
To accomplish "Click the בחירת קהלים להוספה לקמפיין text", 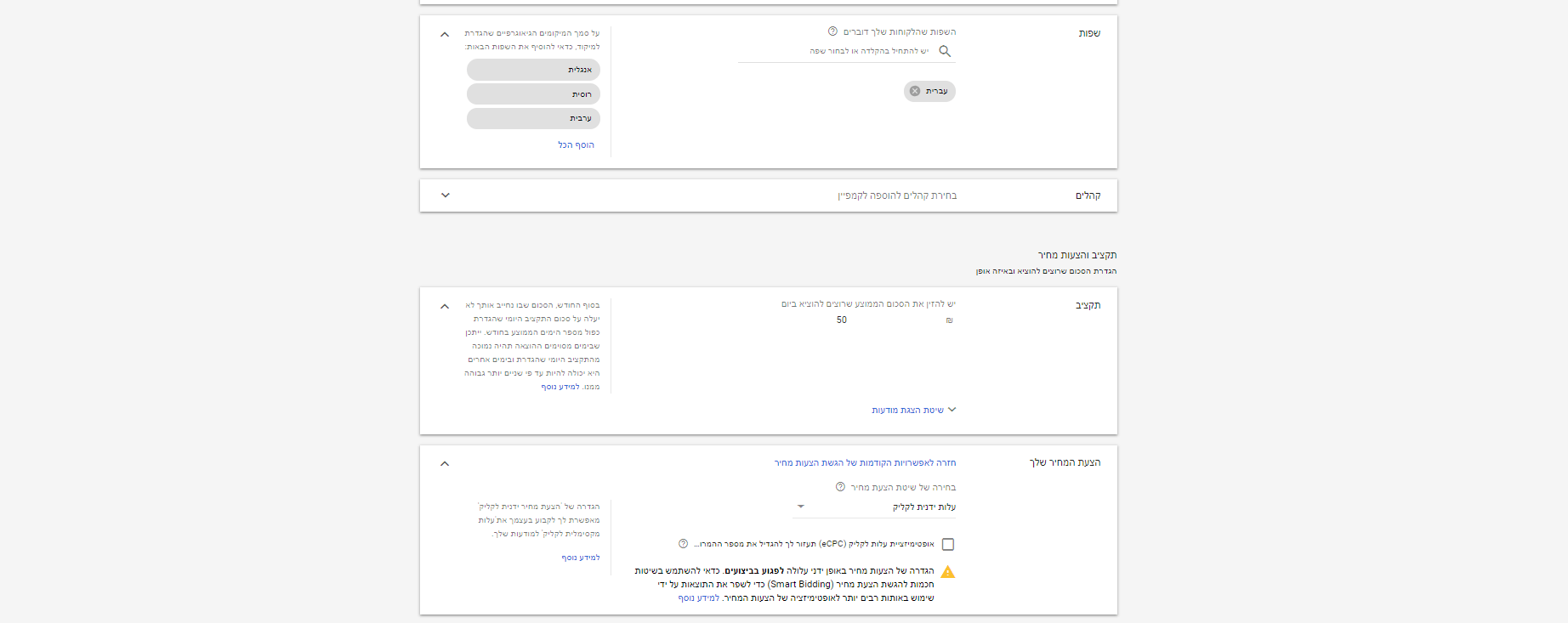I will (x=897, y=195).
